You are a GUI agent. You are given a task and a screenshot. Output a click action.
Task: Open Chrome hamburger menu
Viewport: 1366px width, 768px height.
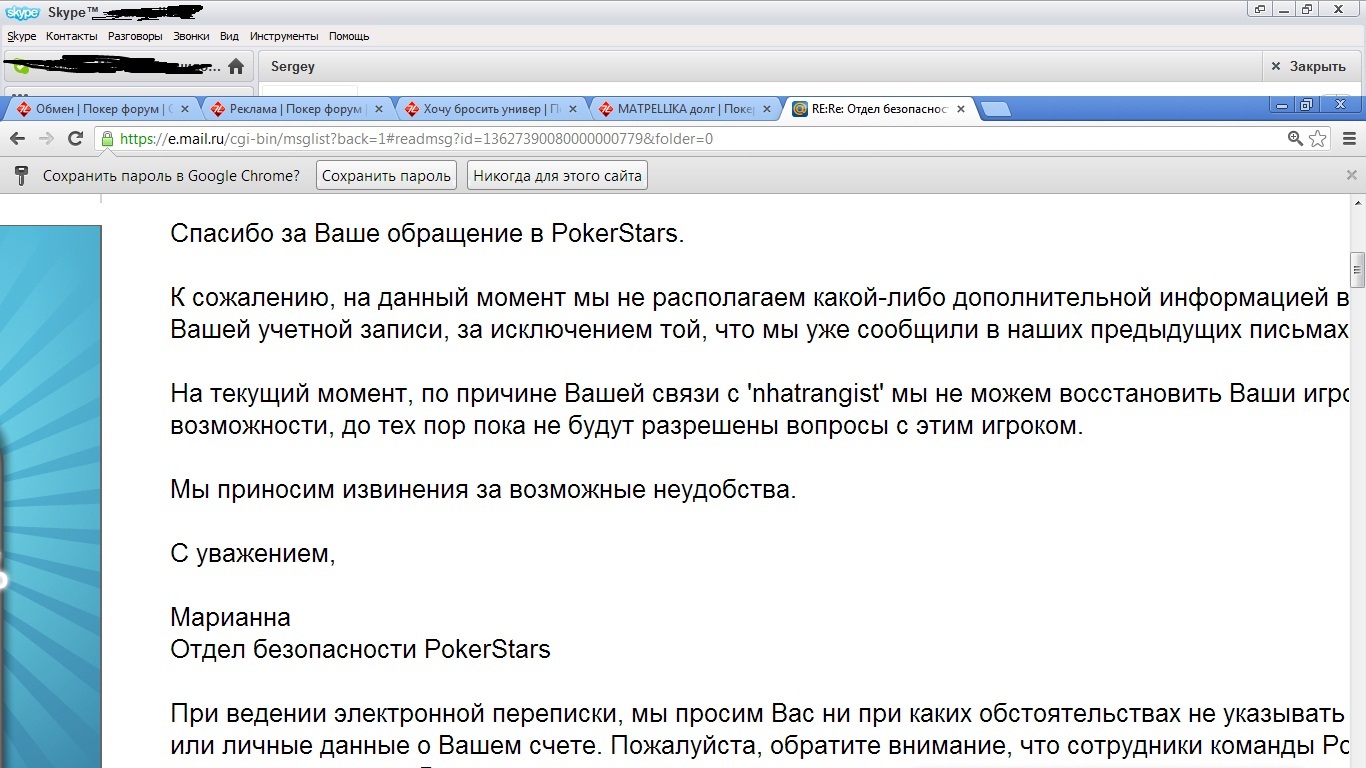tap(1349, 139)
